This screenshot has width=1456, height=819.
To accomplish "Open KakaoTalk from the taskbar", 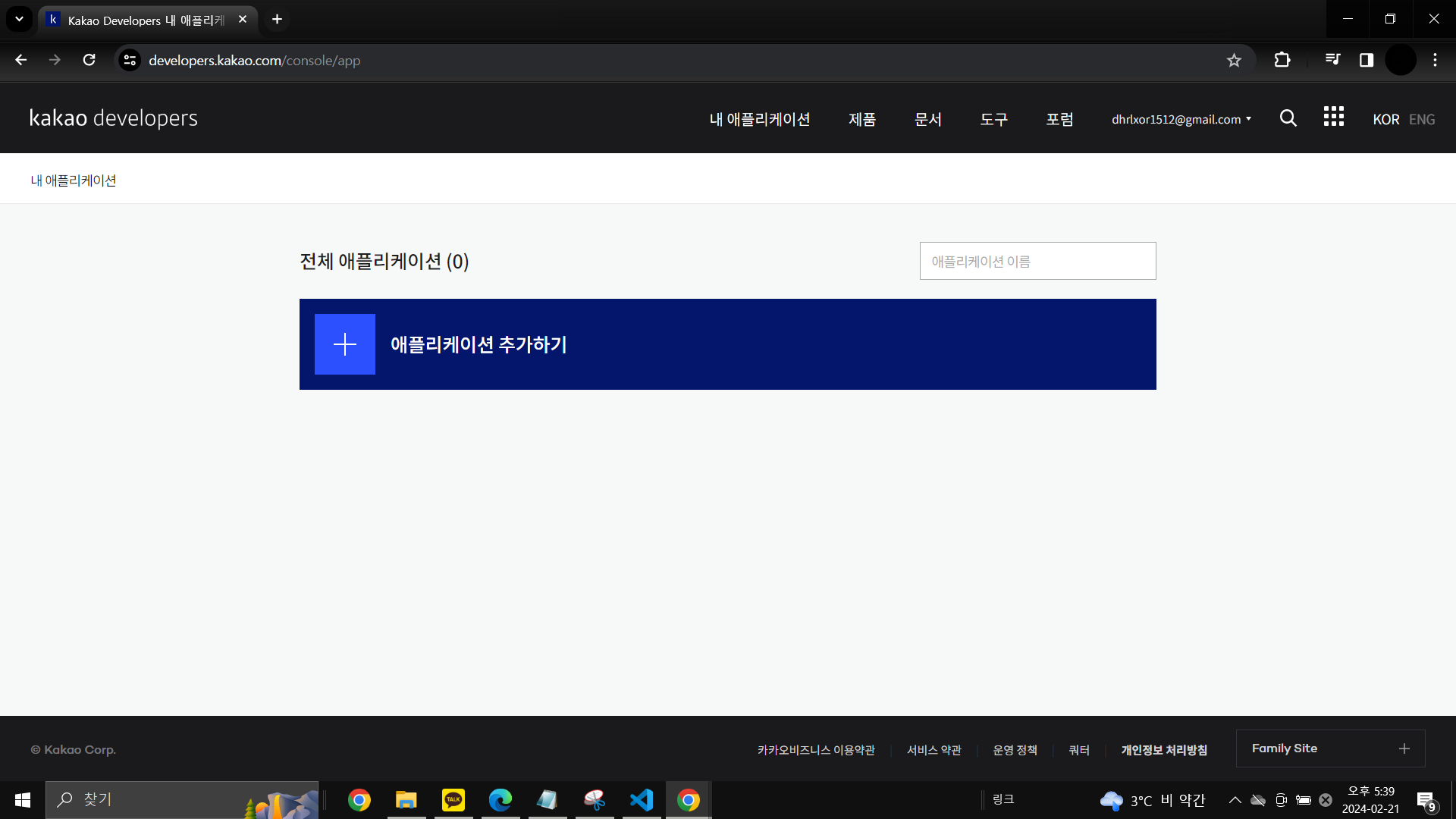I will 453,800.
